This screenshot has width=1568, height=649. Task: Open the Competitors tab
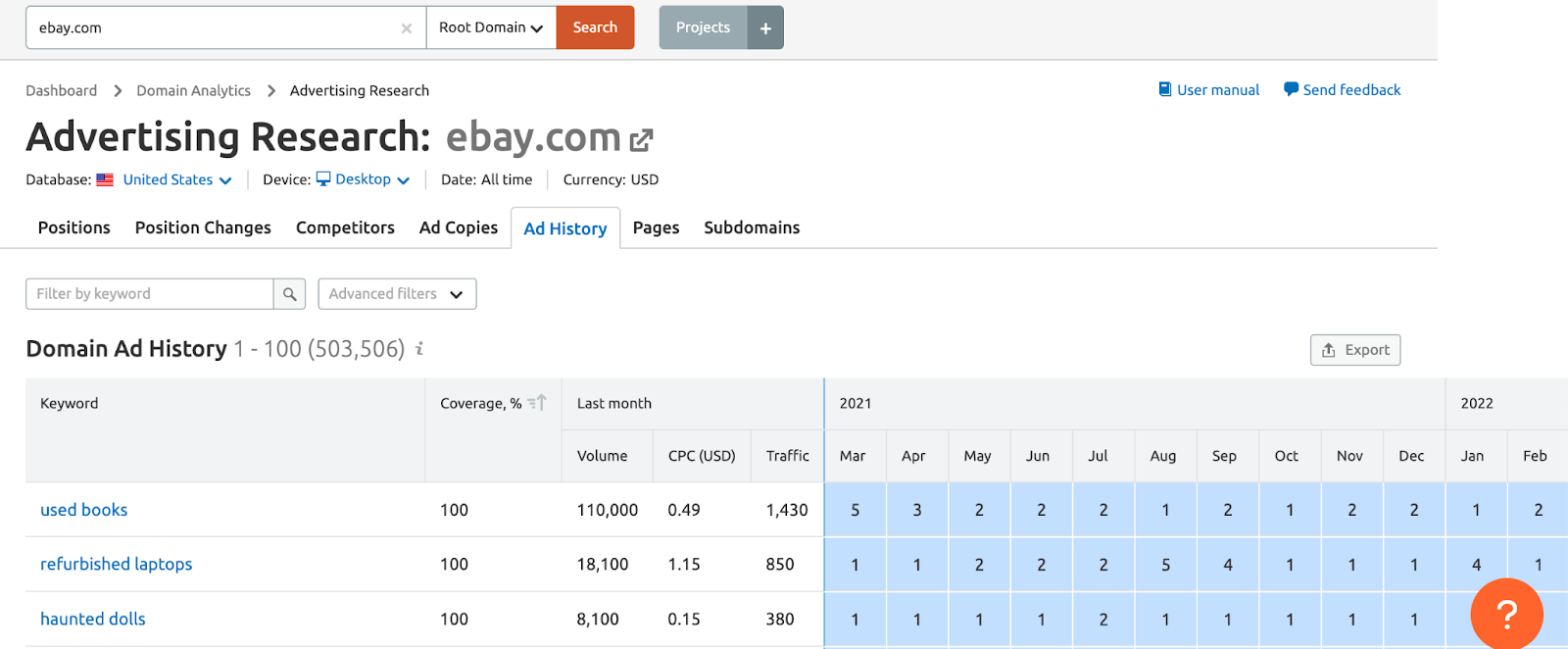[x=345, y=227]
